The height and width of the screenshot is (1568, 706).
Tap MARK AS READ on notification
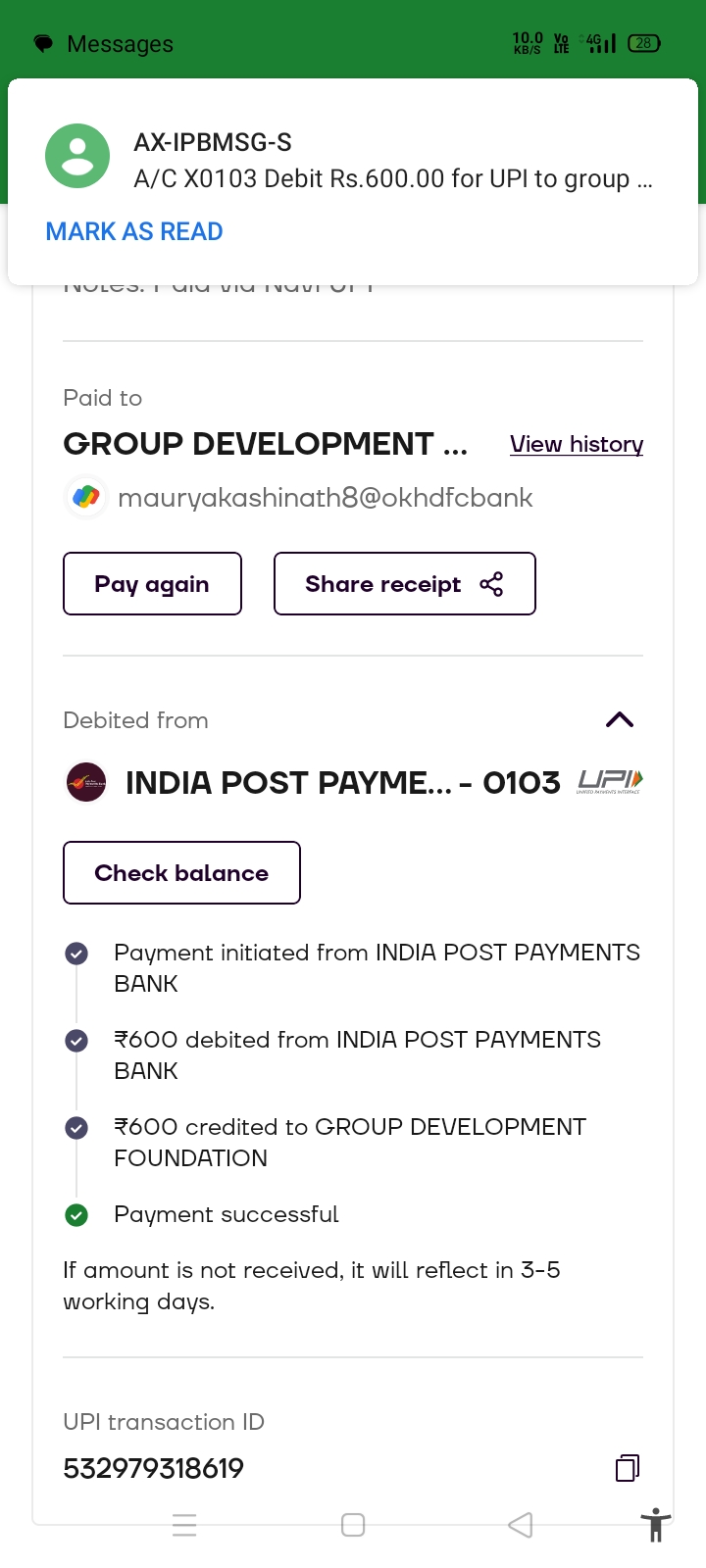point(134,231)
